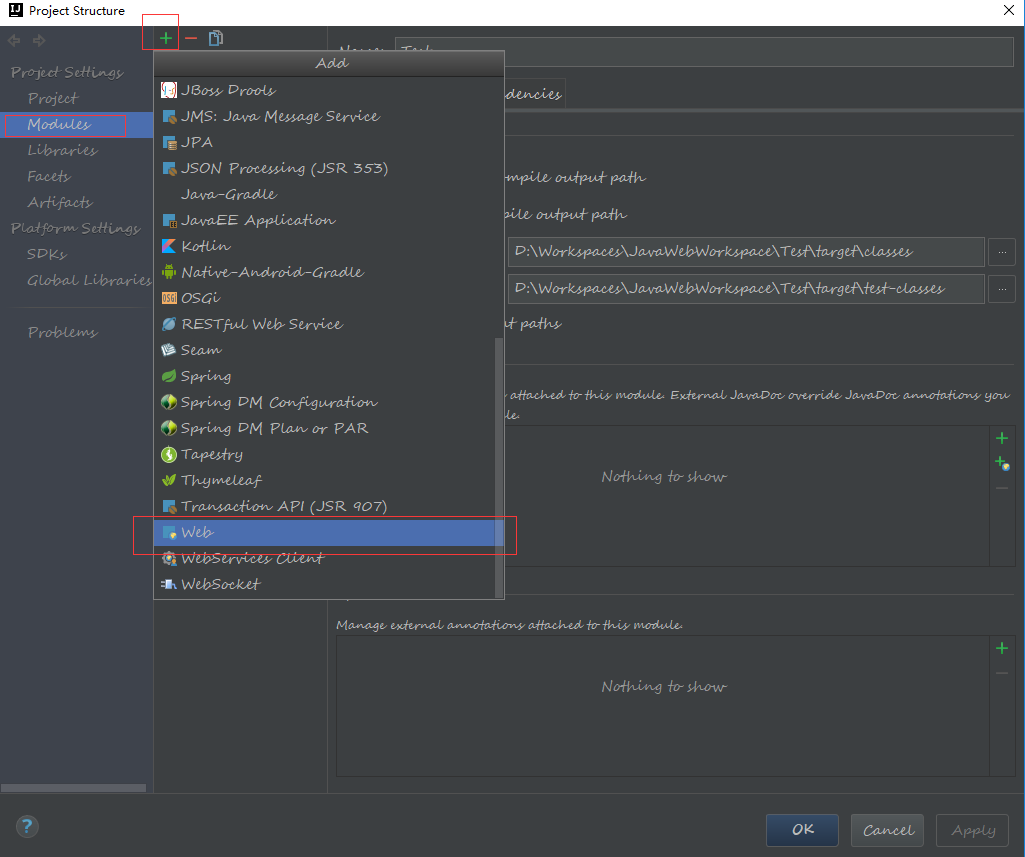Click the green Spring leaf icon
This screenshot has height=857, width=1025.
tap(169, 376)
